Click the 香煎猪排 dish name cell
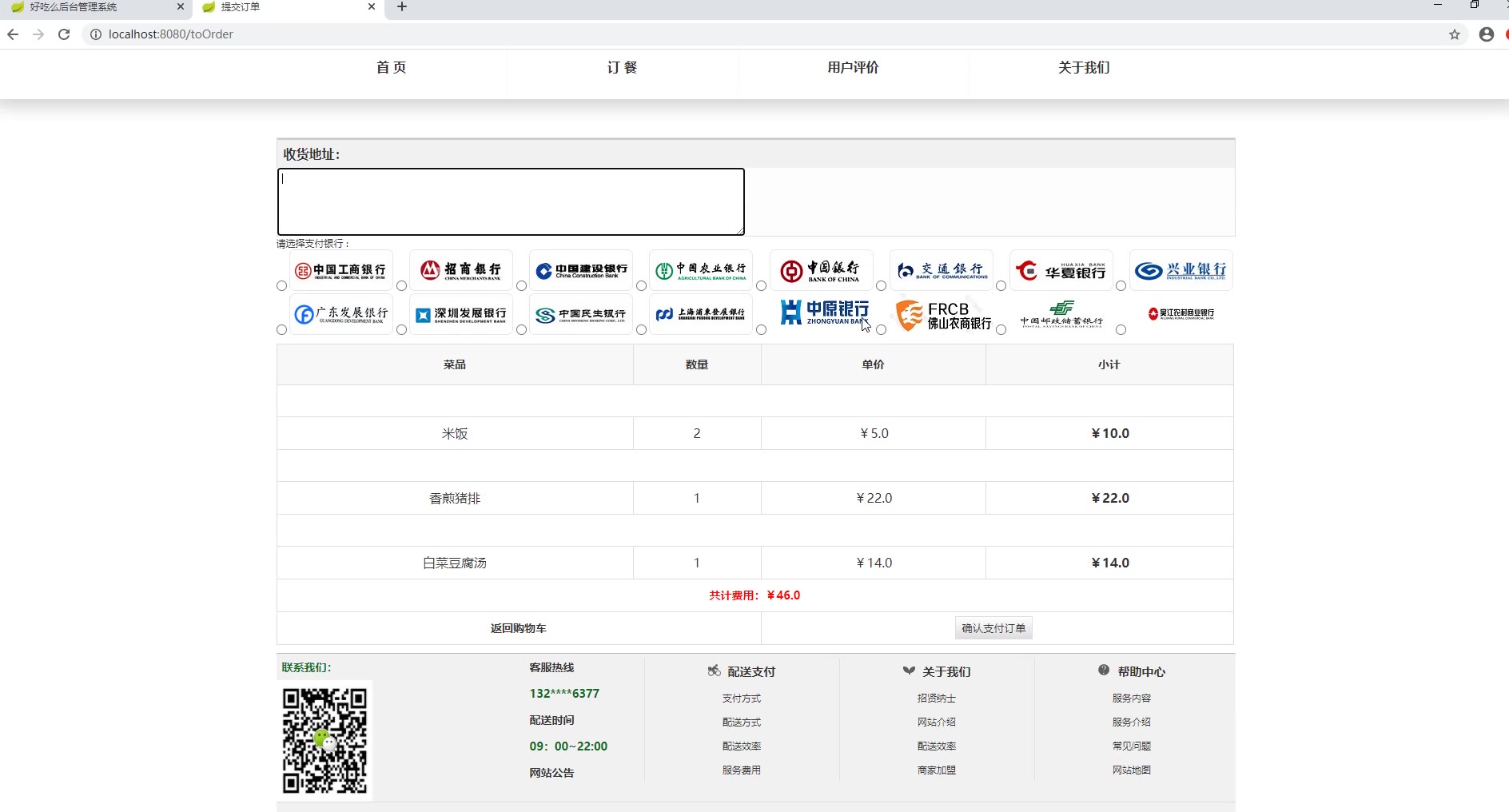Image resolution: width=1509 pixels, height=812 pixels. point(455,498)
